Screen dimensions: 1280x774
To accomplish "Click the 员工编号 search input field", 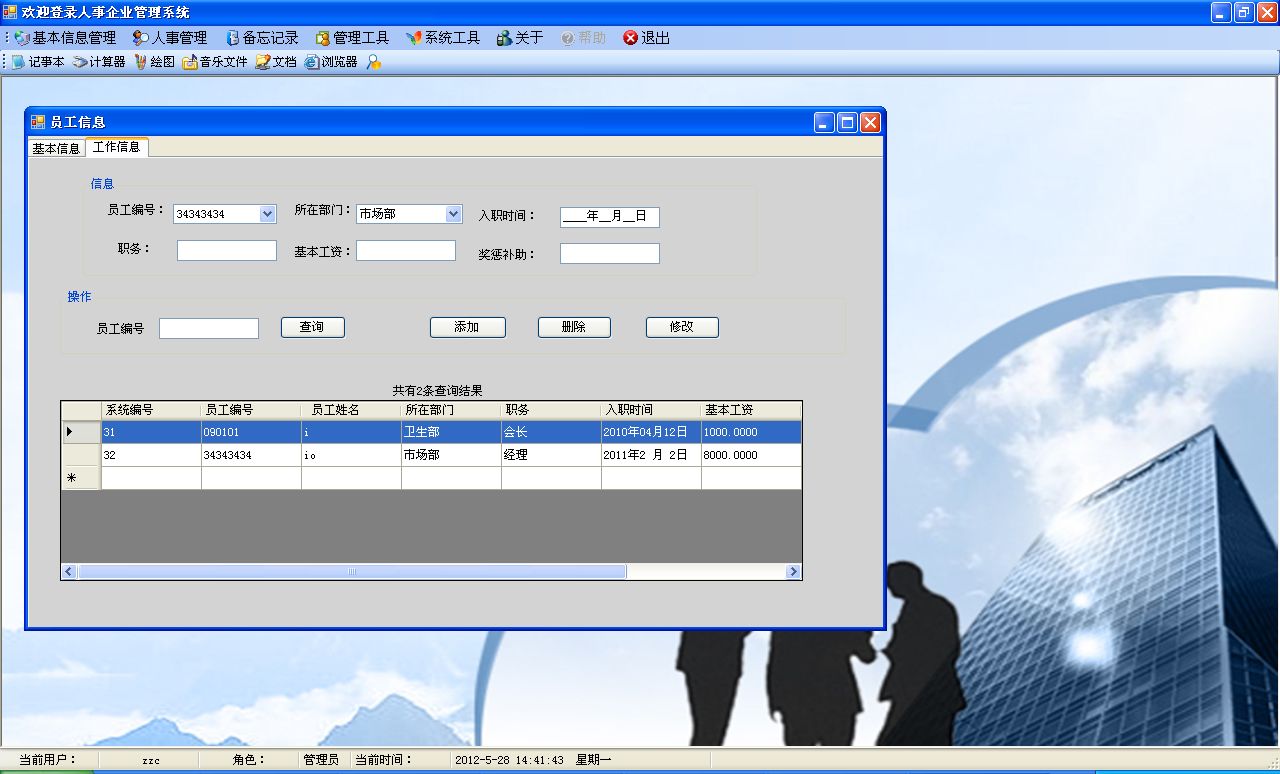I will point(209,329).
